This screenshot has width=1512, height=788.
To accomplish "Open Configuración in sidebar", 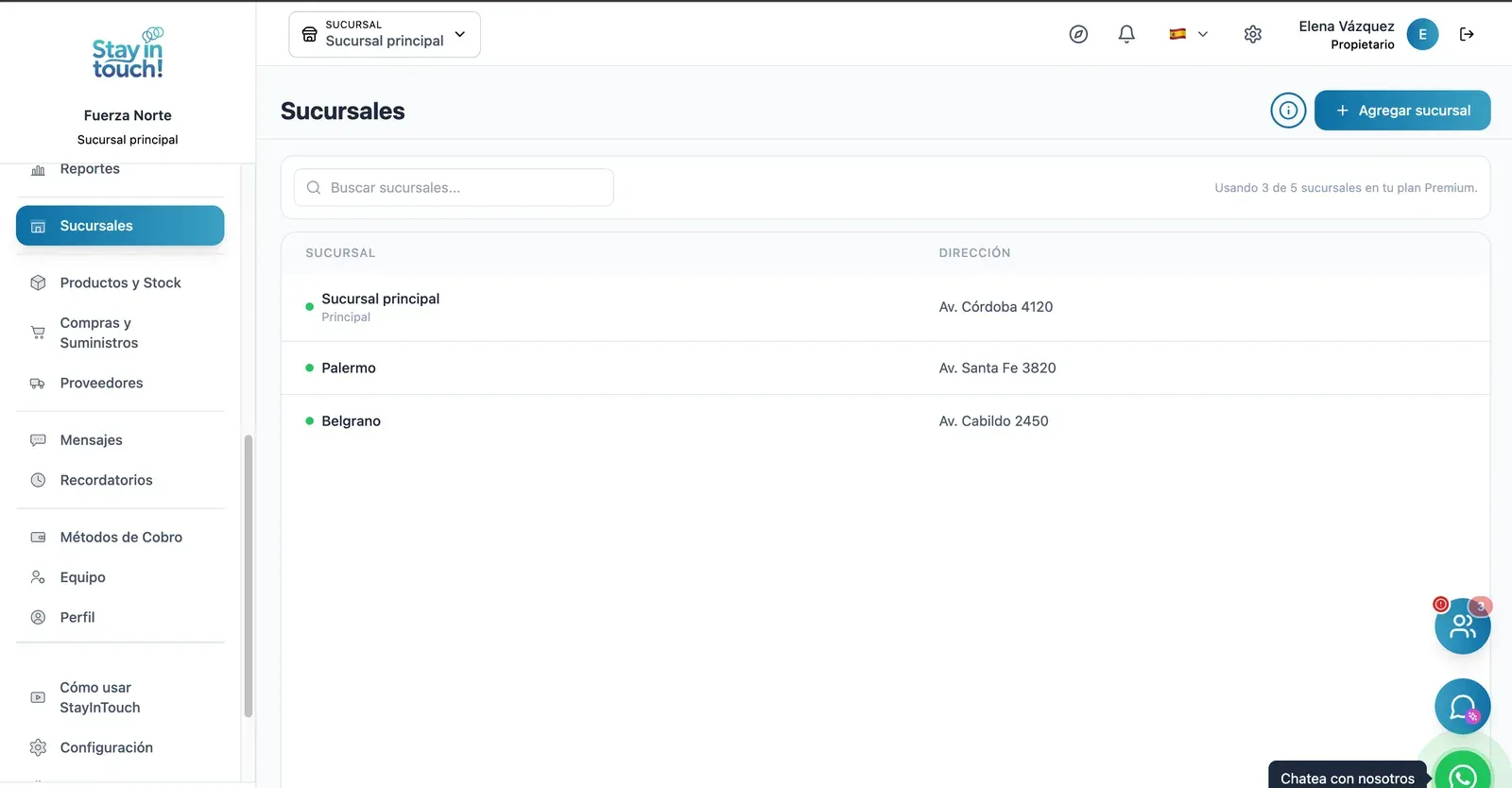I will coord(120,747).
